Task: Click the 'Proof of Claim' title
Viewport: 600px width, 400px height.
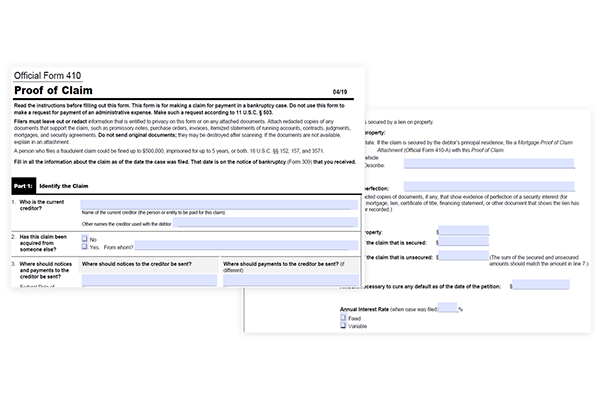Action: (53, 90)
